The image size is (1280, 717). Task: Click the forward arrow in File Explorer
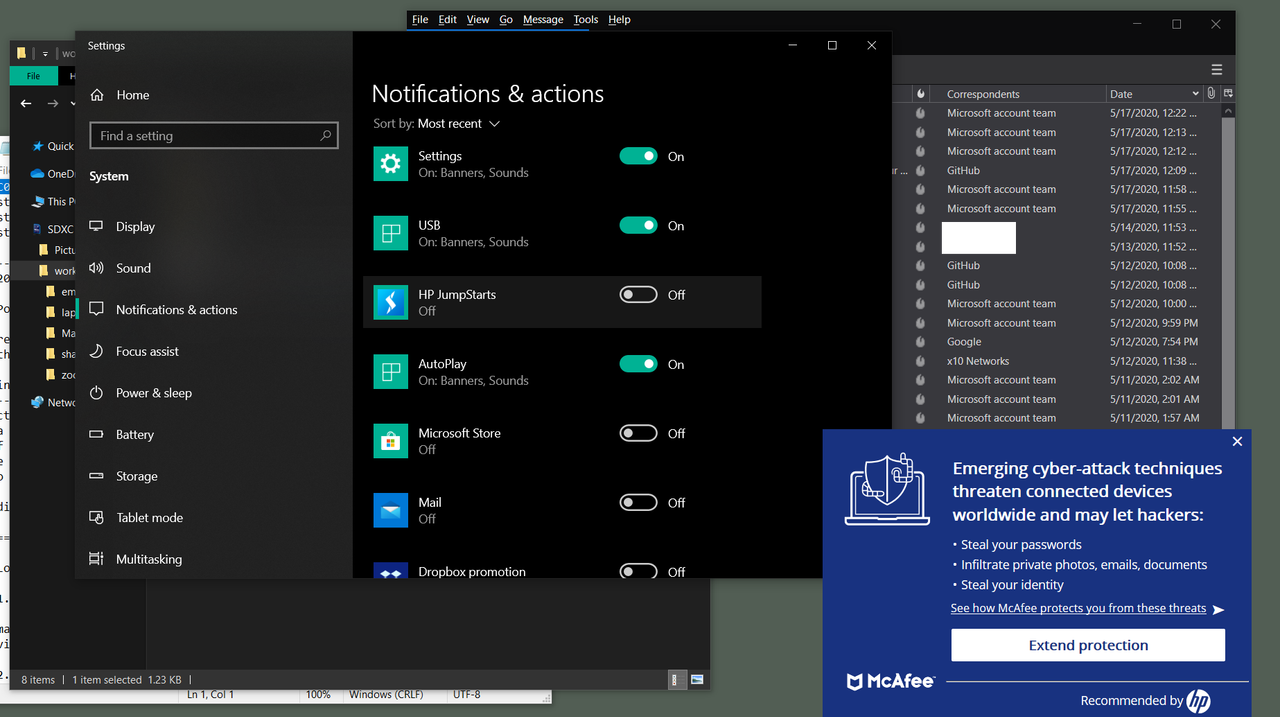[x=51, y=103]
